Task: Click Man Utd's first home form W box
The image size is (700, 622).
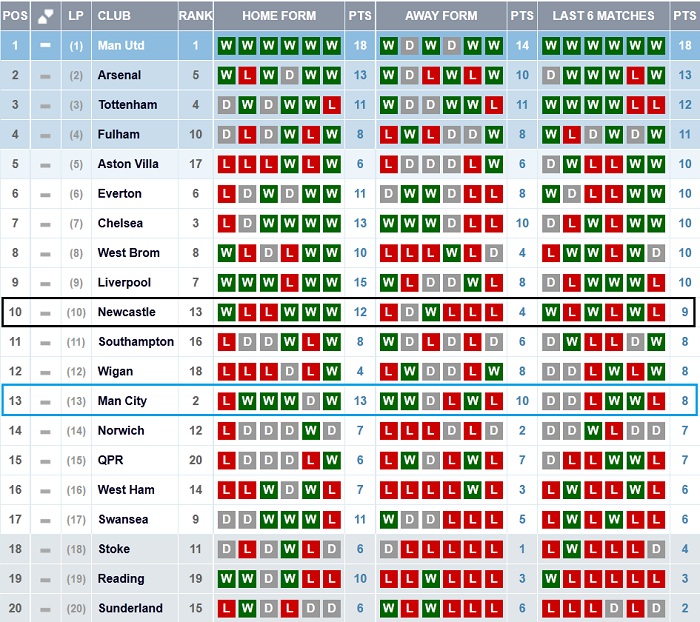Action: pyautogui.click(x=226, y=46)
